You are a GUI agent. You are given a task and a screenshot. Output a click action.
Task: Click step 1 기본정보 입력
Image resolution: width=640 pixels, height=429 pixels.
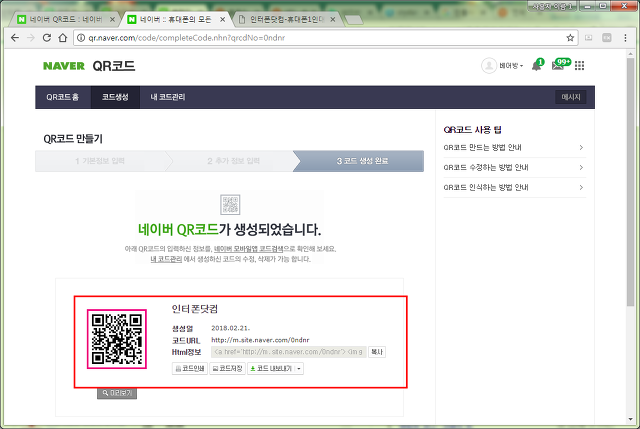coord(100,161)
